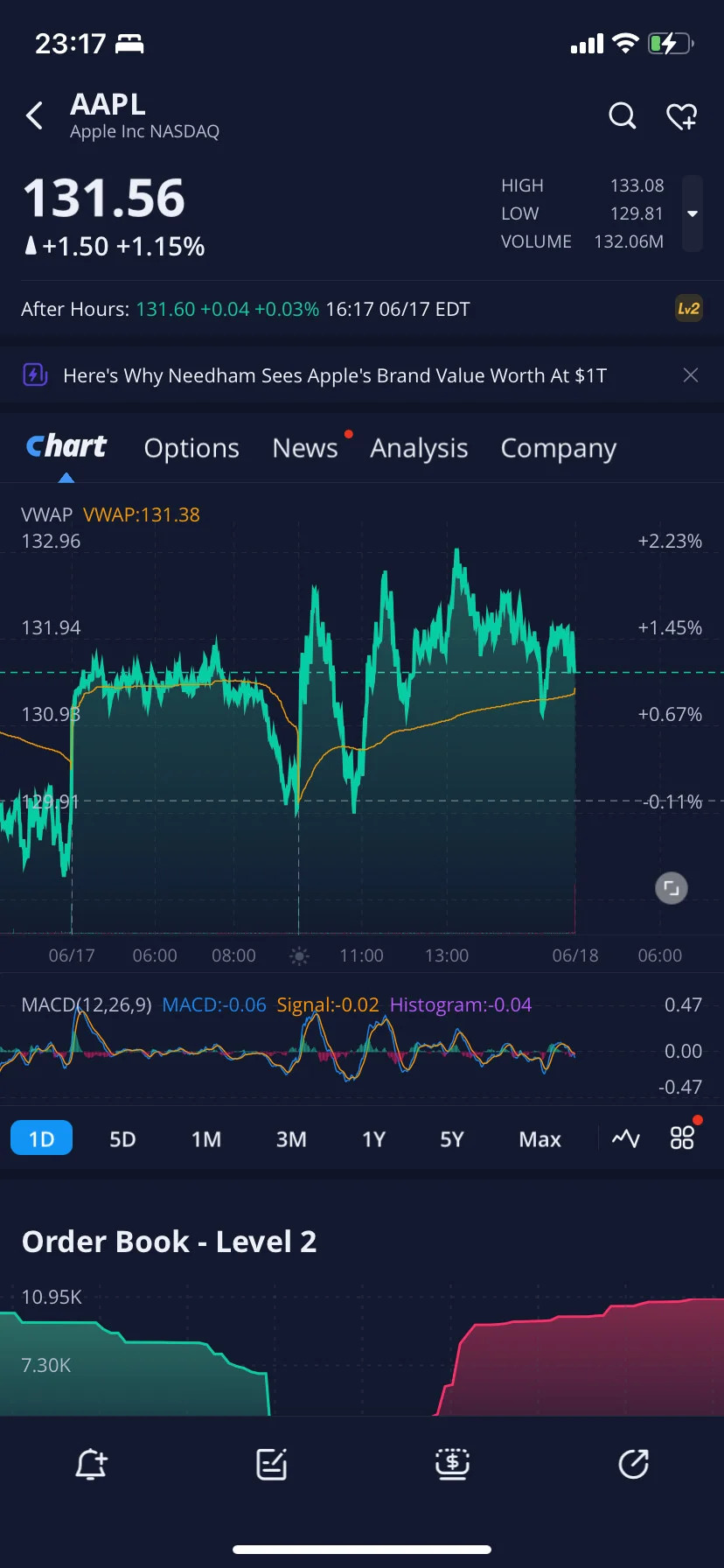Tap the HIGH 133.08 value
Viewport: 724px width, 1568px height.
637,185
